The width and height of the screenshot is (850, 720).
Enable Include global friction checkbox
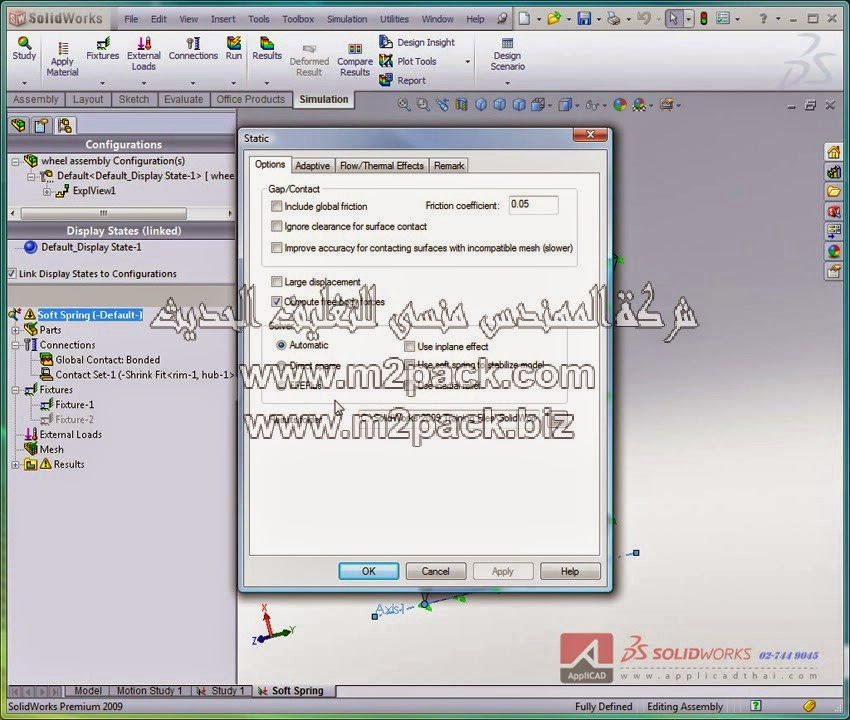[276, 206]
